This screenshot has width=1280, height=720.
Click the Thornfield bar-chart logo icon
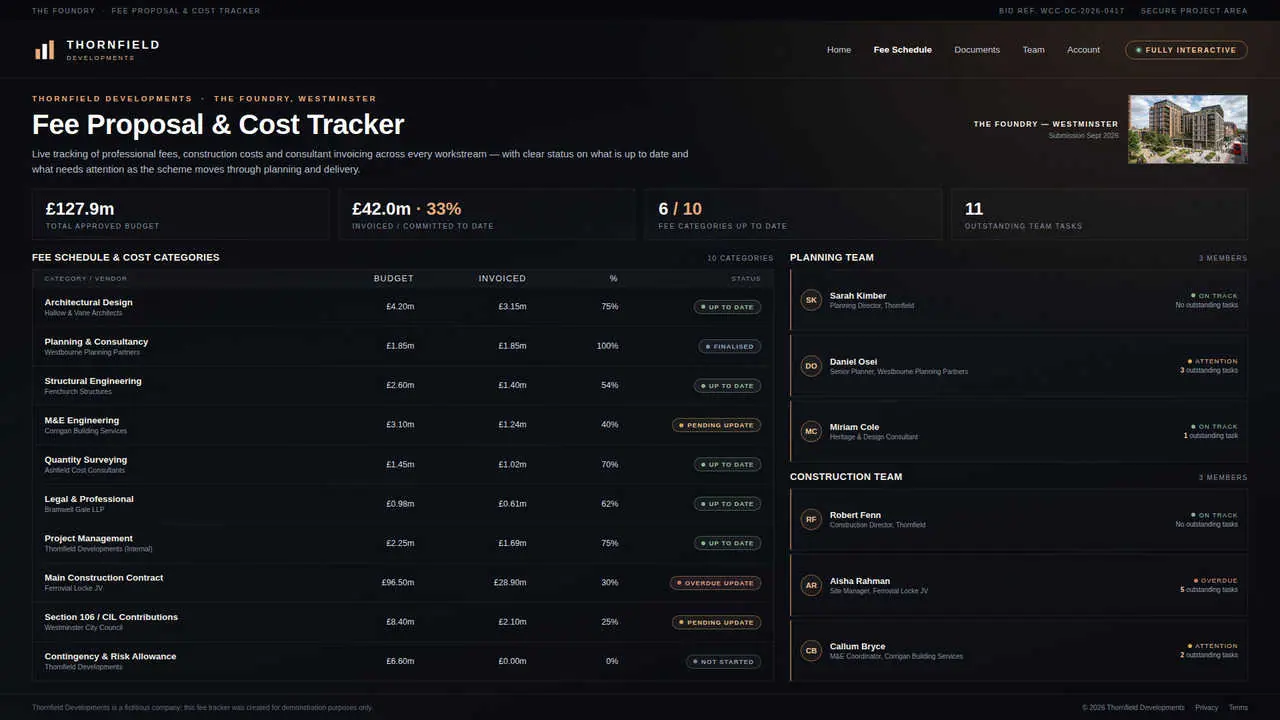[x=44, y=50]
